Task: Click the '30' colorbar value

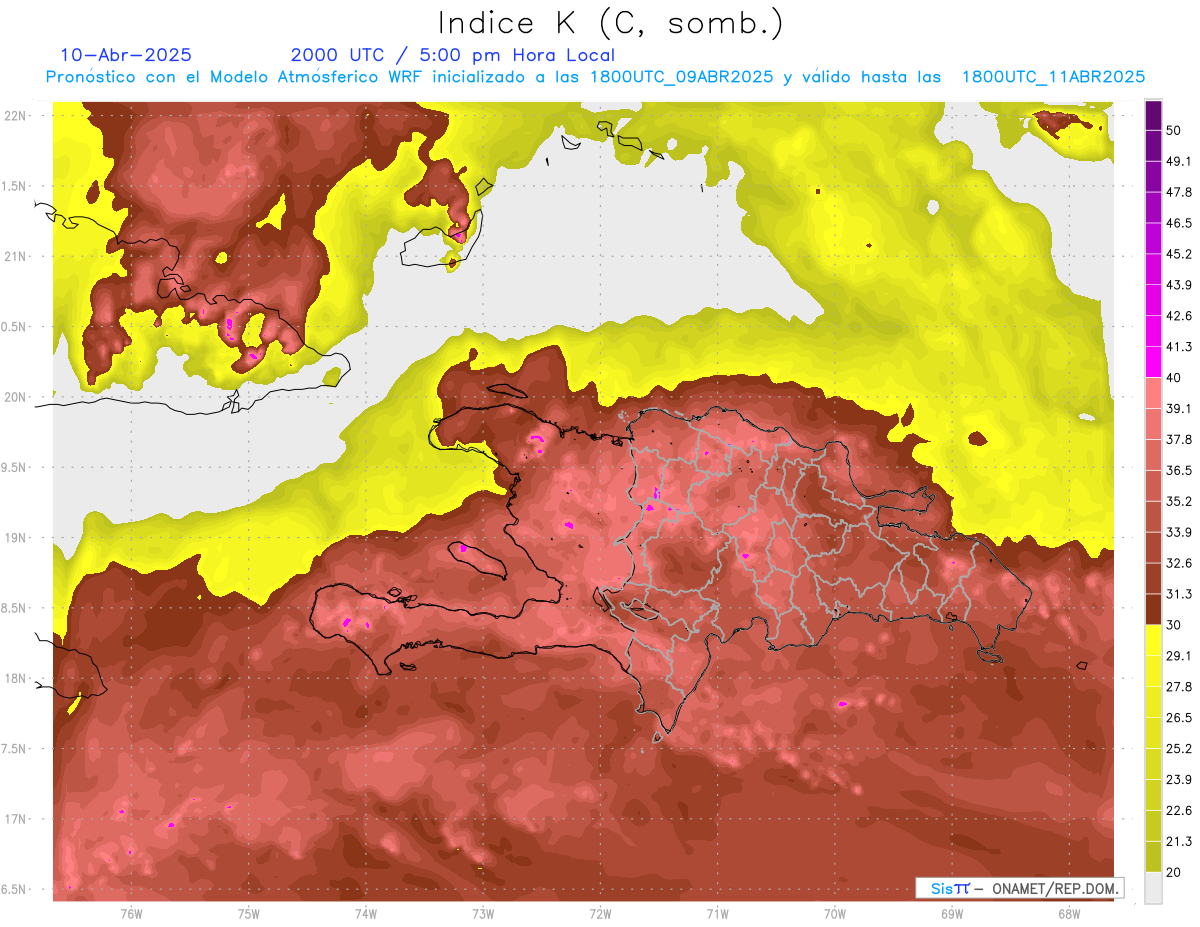Action: click(x=1174, y=625)
